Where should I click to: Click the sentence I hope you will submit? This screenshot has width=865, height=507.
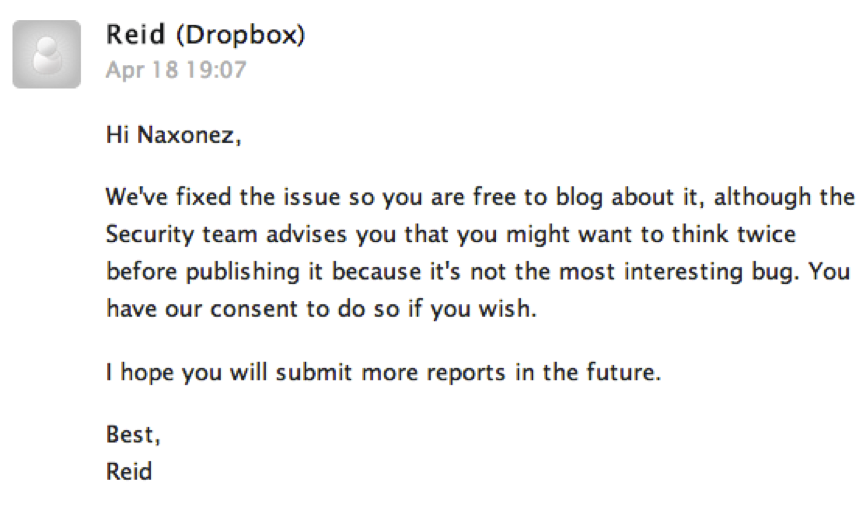pyautogui.click(x=383, y=372)
